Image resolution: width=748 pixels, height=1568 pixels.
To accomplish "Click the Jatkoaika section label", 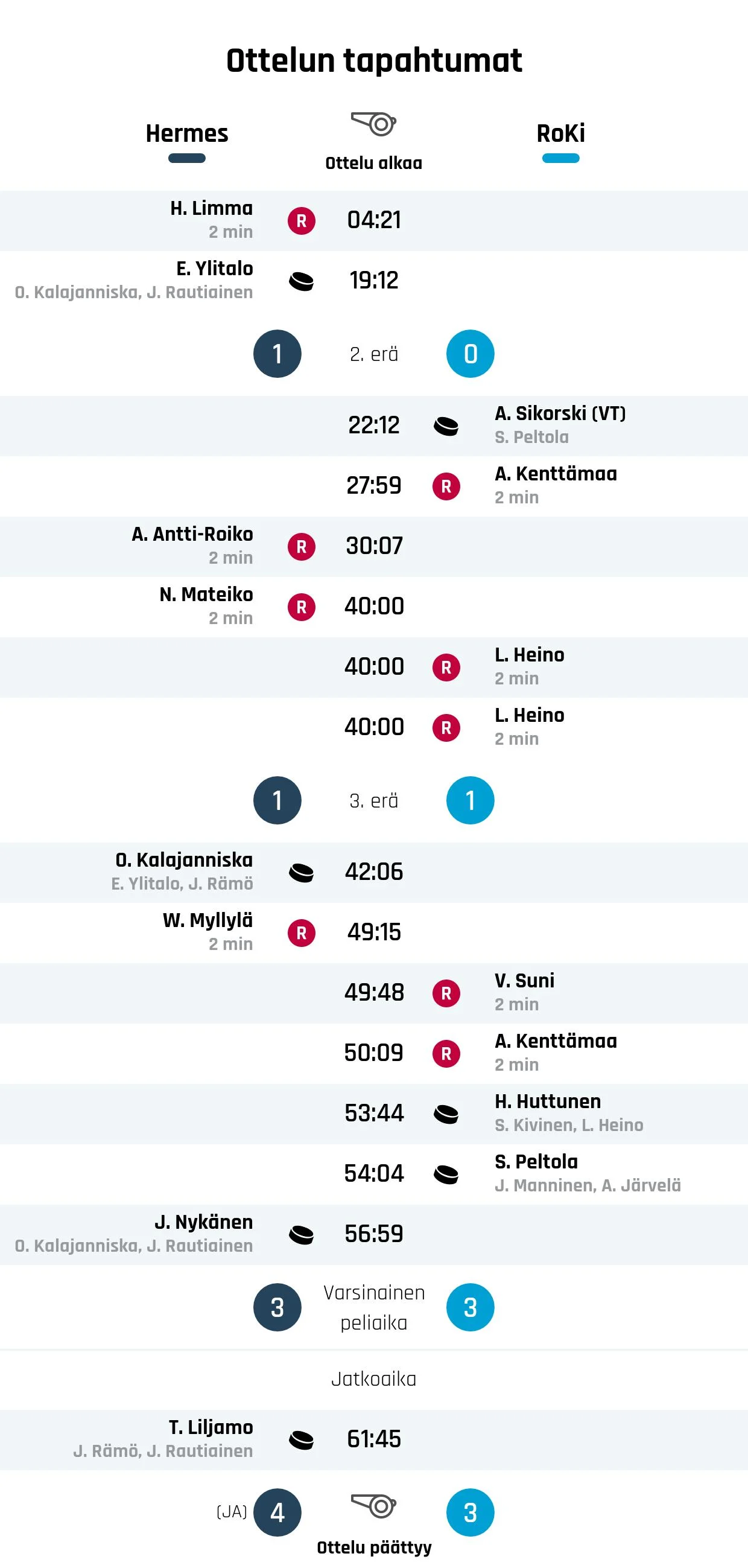I will [373, 1378].
